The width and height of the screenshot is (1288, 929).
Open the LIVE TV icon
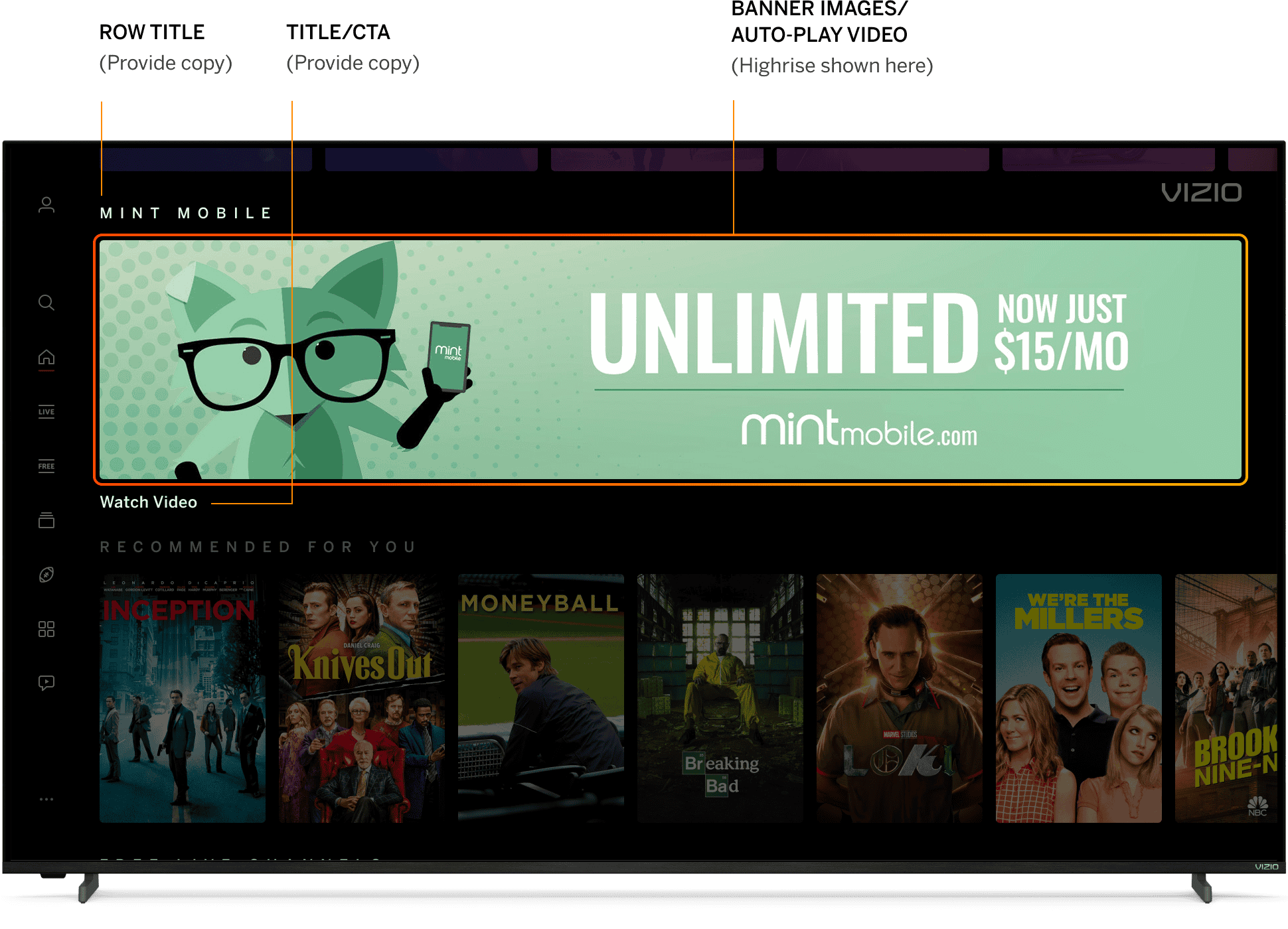[x=46, y=411]
